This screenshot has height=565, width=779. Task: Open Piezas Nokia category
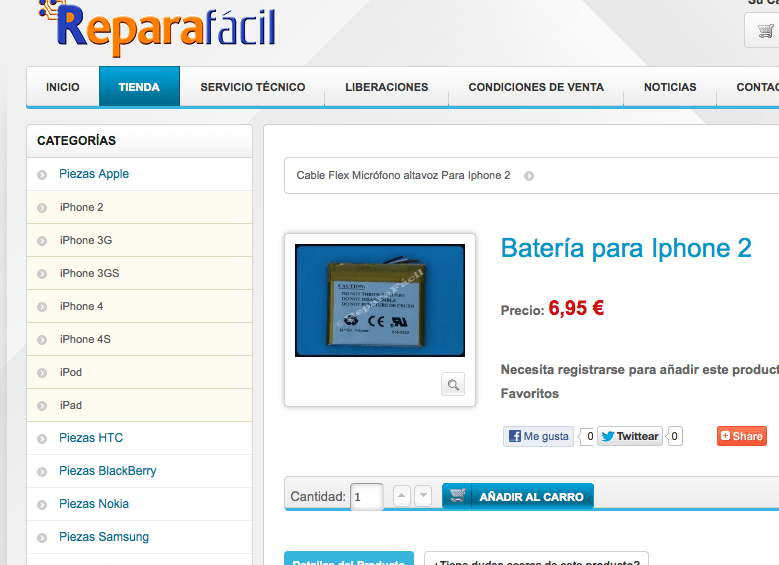[x=94, y=504]
